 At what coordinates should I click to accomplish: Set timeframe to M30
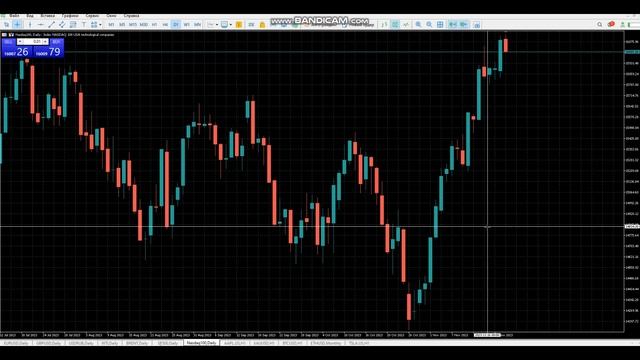144,25
